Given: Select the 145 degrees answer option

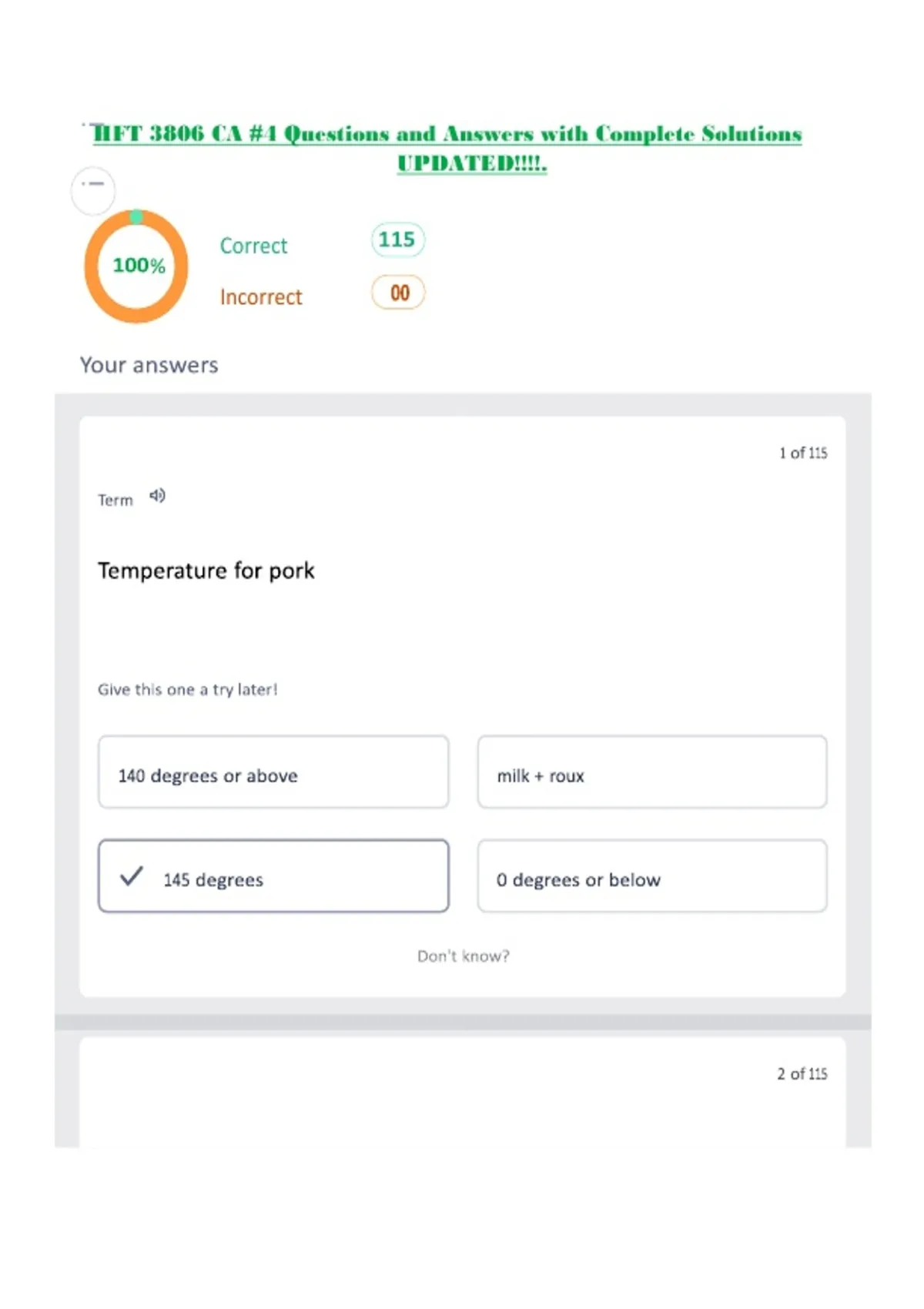Looking at the screenshot, I should coord(273,876).
